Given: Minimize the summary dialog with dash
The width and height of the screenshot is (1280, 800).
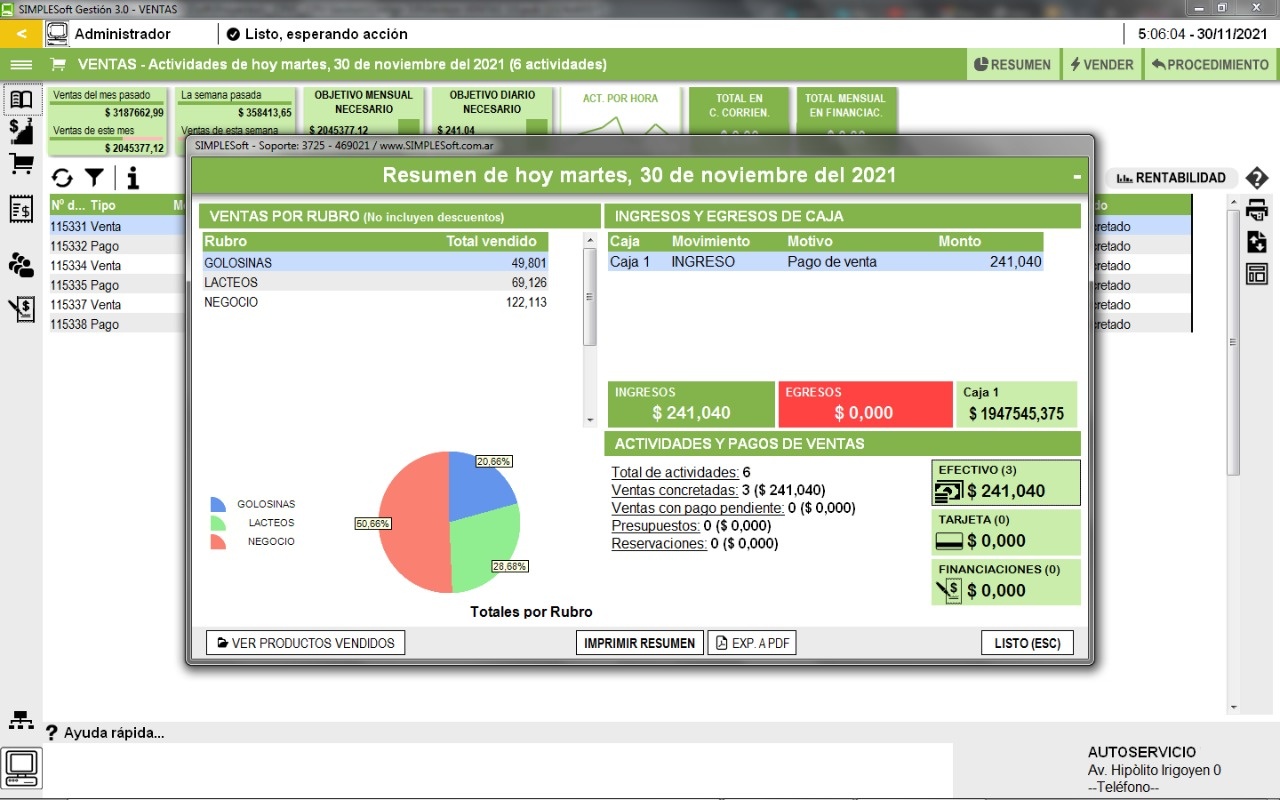Looking at the screenshot, I should point(1077,177).
